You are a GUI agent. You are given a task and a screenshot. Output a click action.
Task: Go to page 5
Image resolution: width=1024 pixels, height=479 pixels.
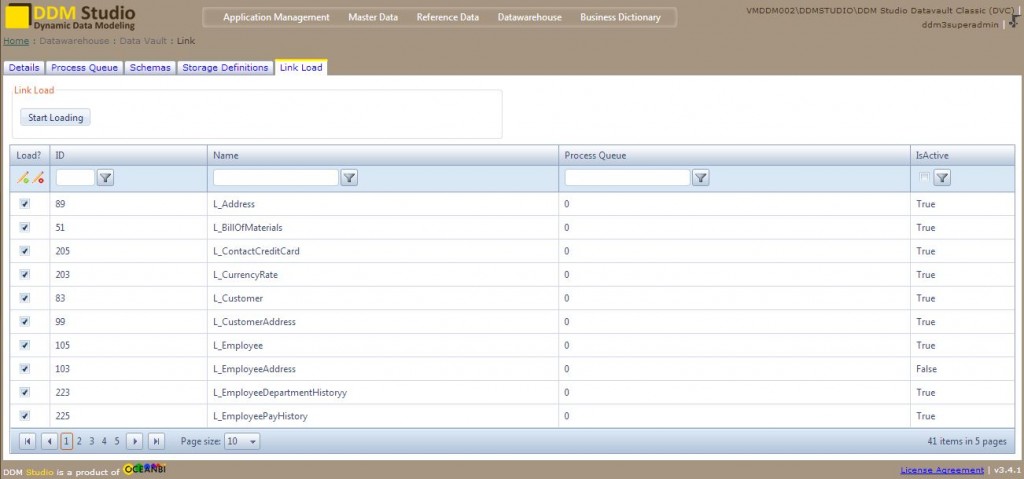tap(117, 442)
